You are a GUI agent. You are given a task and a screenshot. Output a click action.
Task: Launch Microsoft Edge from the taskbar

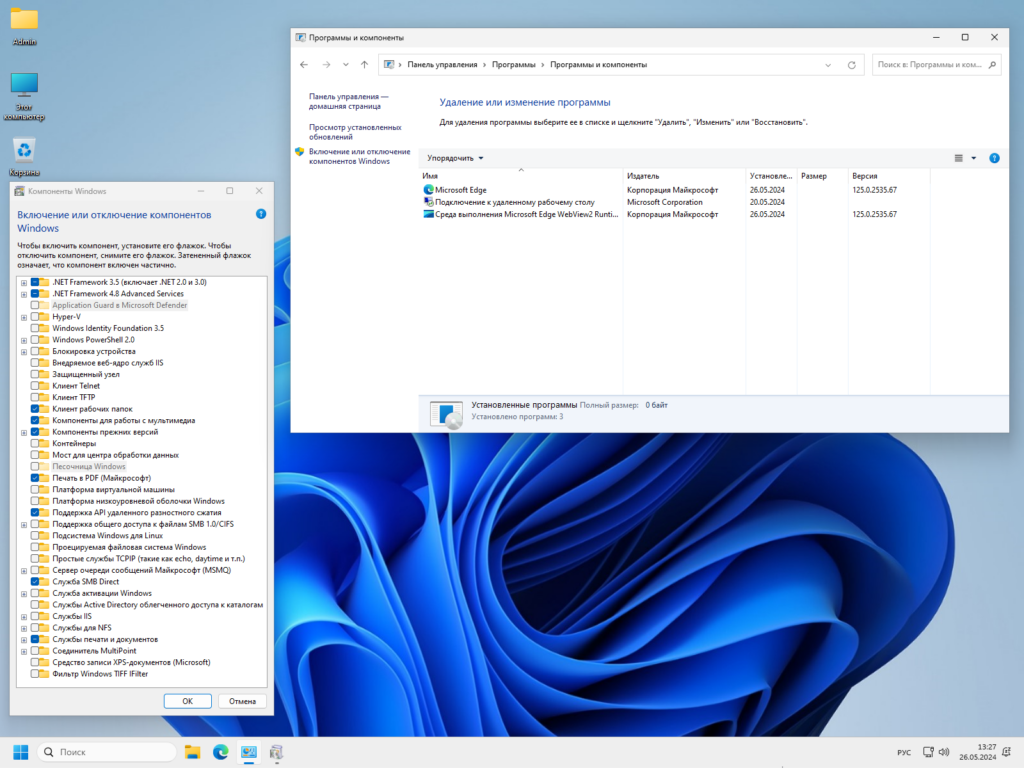click(x=221, y=752)
